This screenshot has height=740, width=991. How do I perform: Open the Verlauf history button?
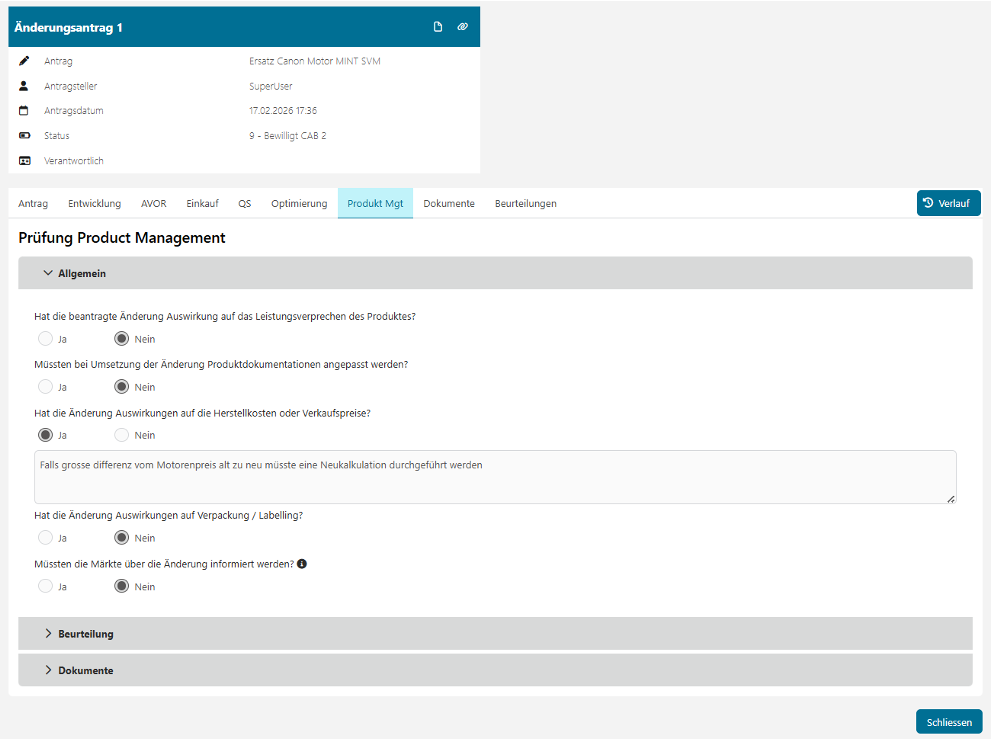point(949,203)
